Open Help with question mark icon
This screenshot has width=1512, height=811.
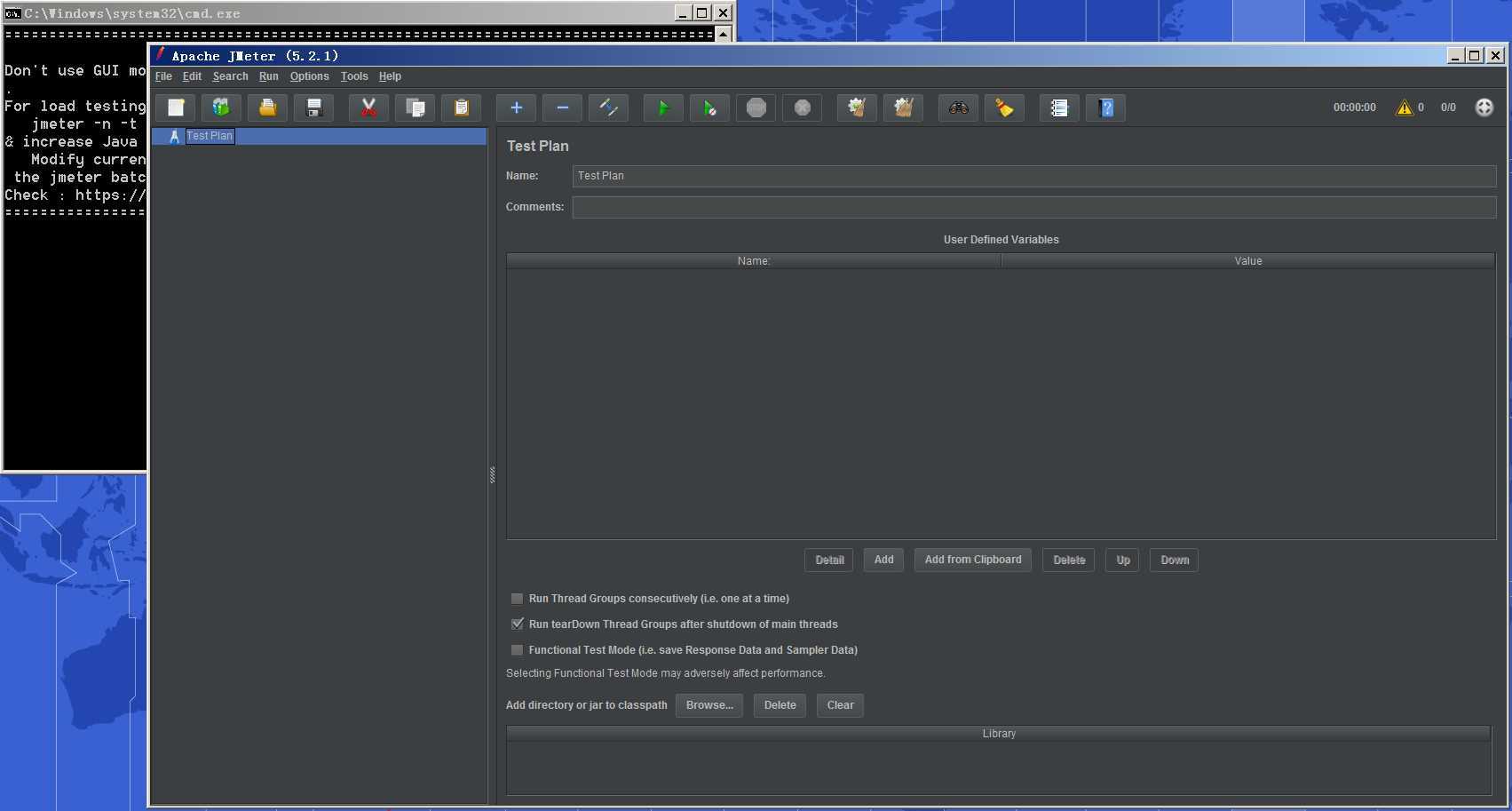point(1105,107)
